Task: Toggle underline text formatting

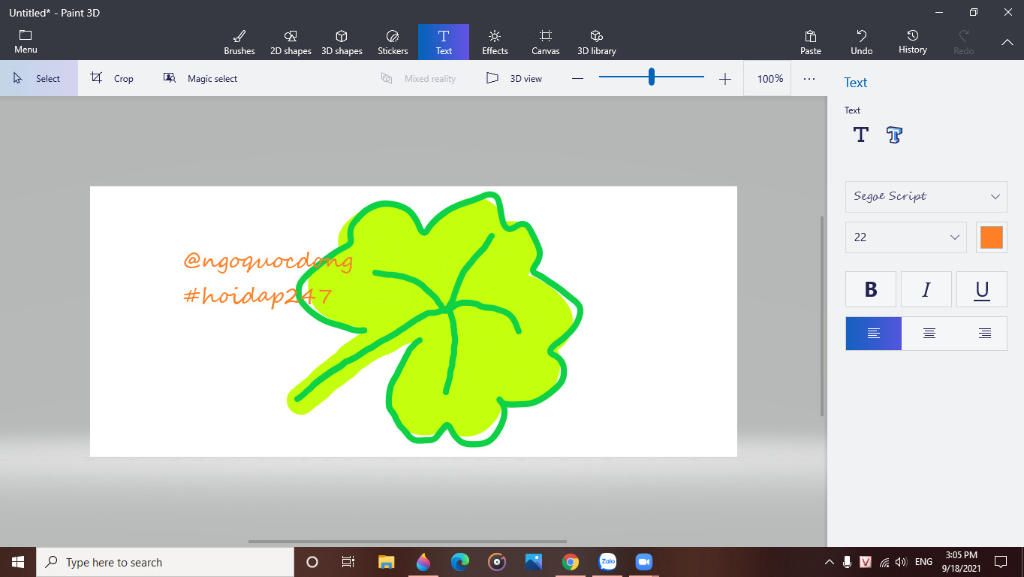Action: pyautogui.click(x=982, y=289)
